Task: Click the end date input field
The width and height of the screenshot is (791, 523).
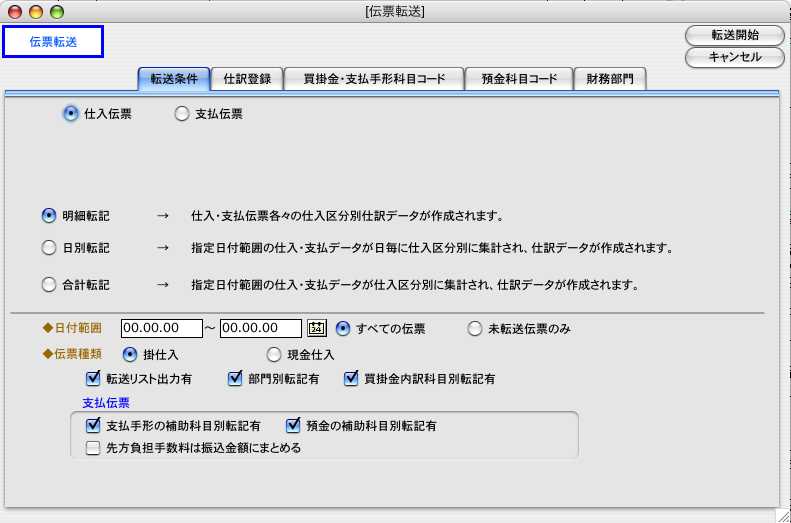Action: [260, 328]
